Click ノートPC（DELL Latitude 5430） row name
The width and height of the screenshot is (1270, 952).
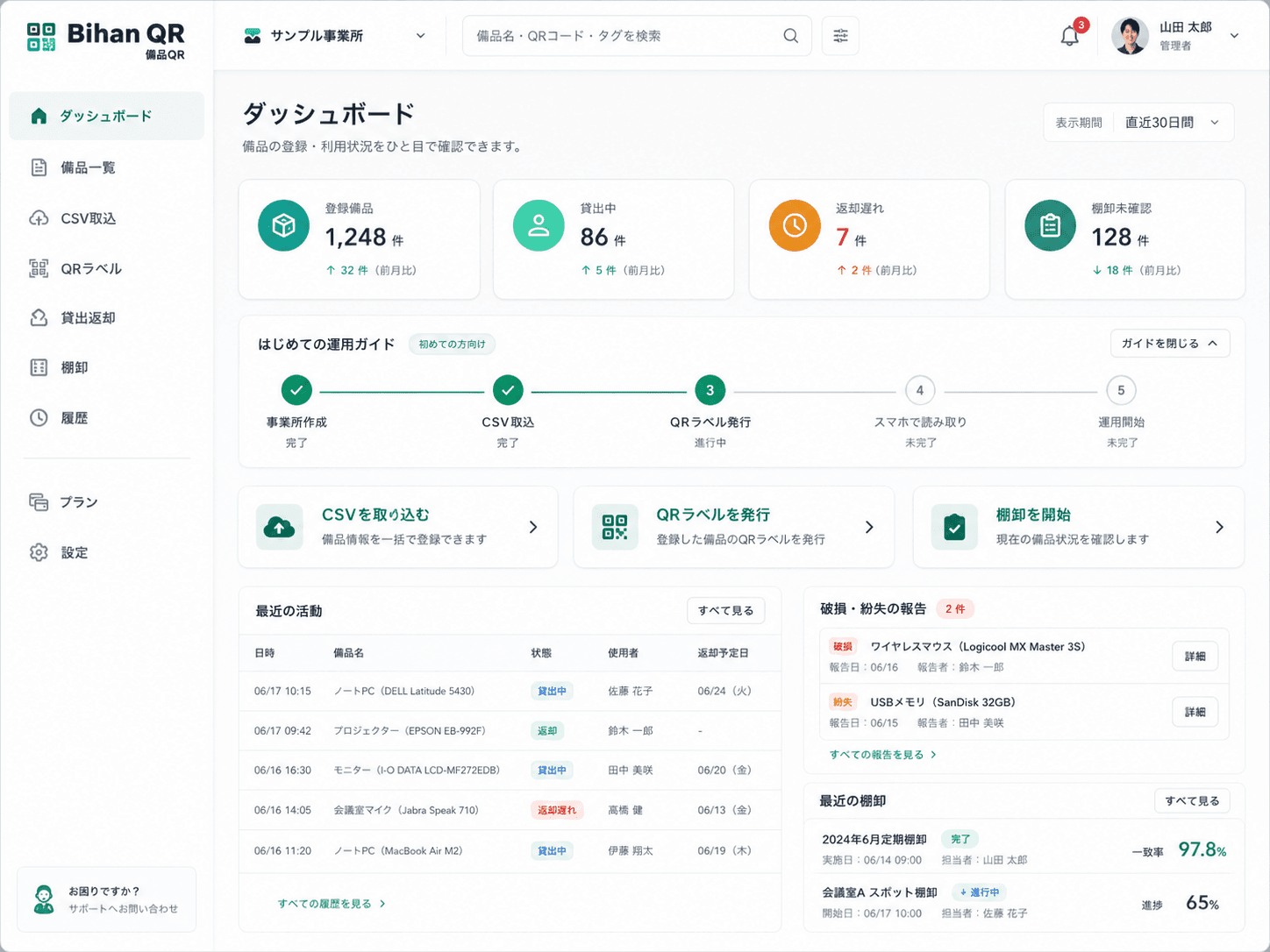pyautogui.click(x=403, y=692)
